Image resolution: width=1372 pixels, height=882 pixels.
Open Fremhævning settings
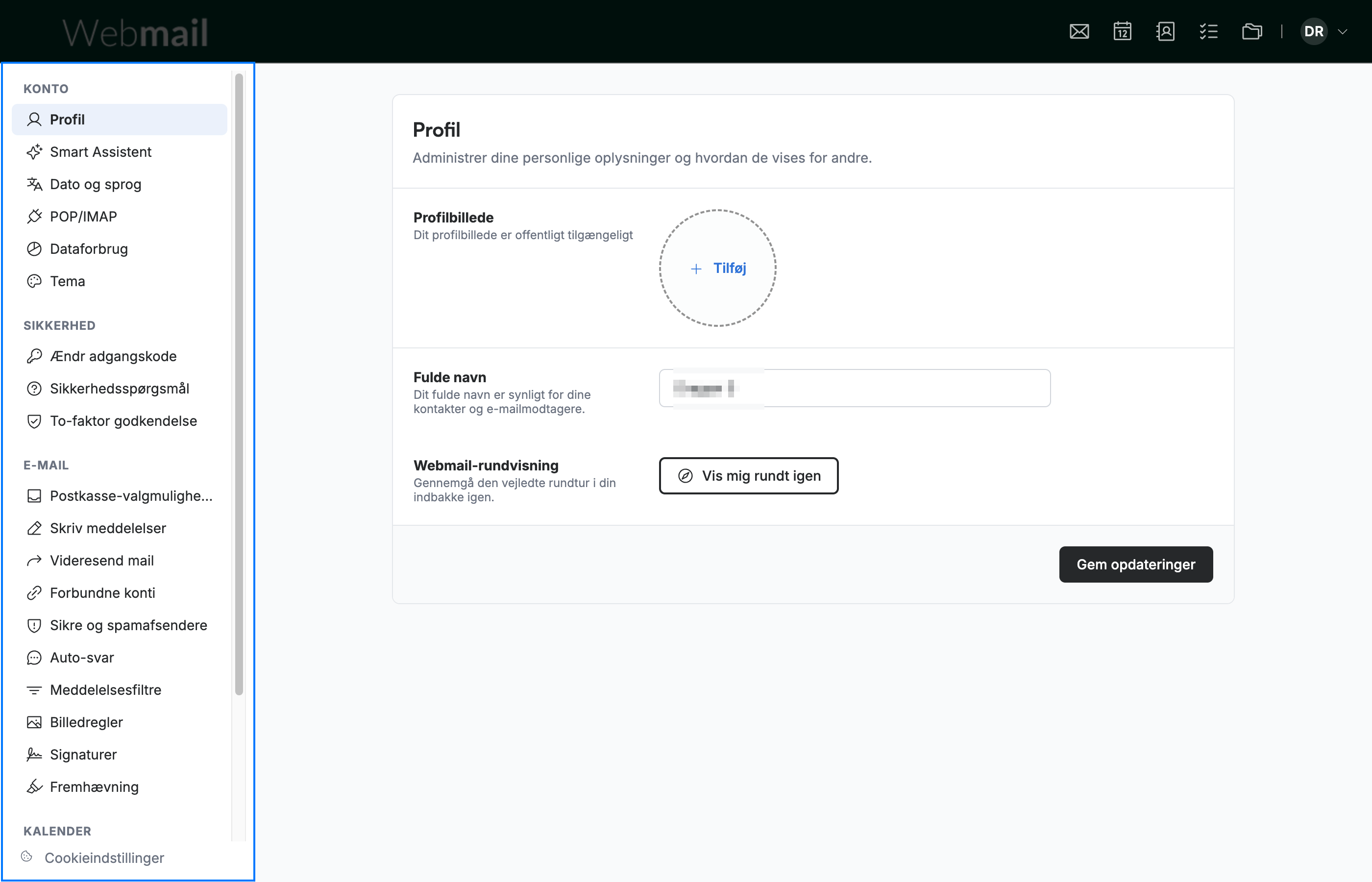[x=119, y=787]
